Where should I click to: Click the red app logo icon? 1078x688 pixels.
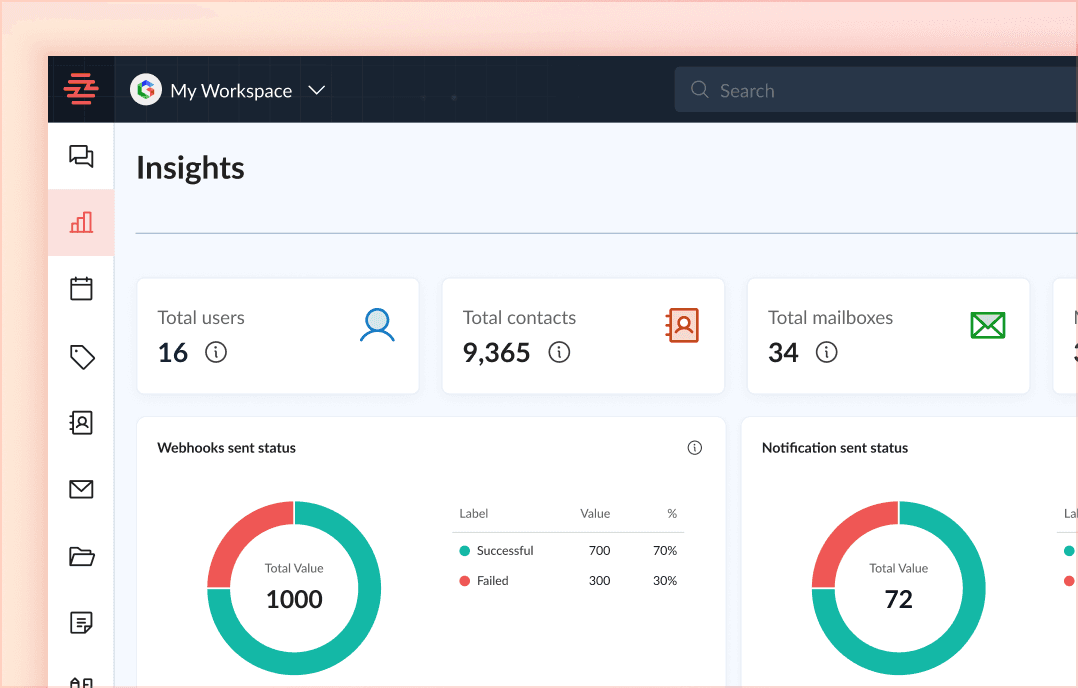pos(81,89)
